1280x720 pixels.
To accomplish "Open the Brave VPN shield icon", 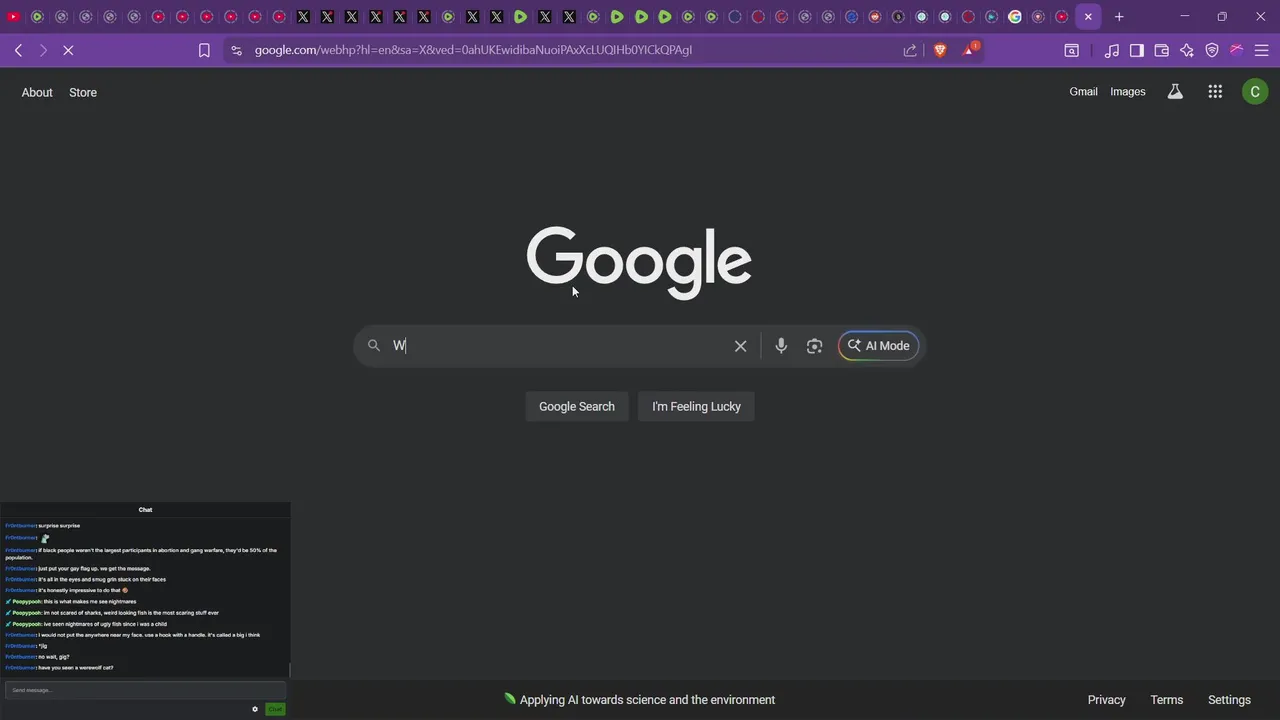I will coord(1212,50).
